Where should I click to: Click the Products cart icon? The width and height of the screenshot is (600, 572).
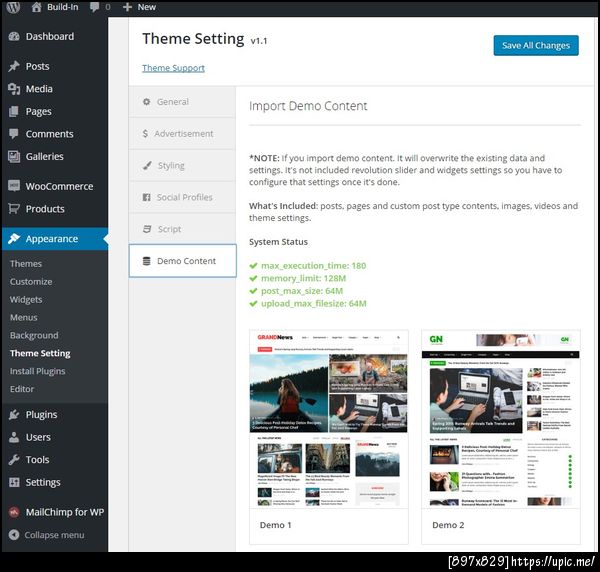click(x=14, y=209)
